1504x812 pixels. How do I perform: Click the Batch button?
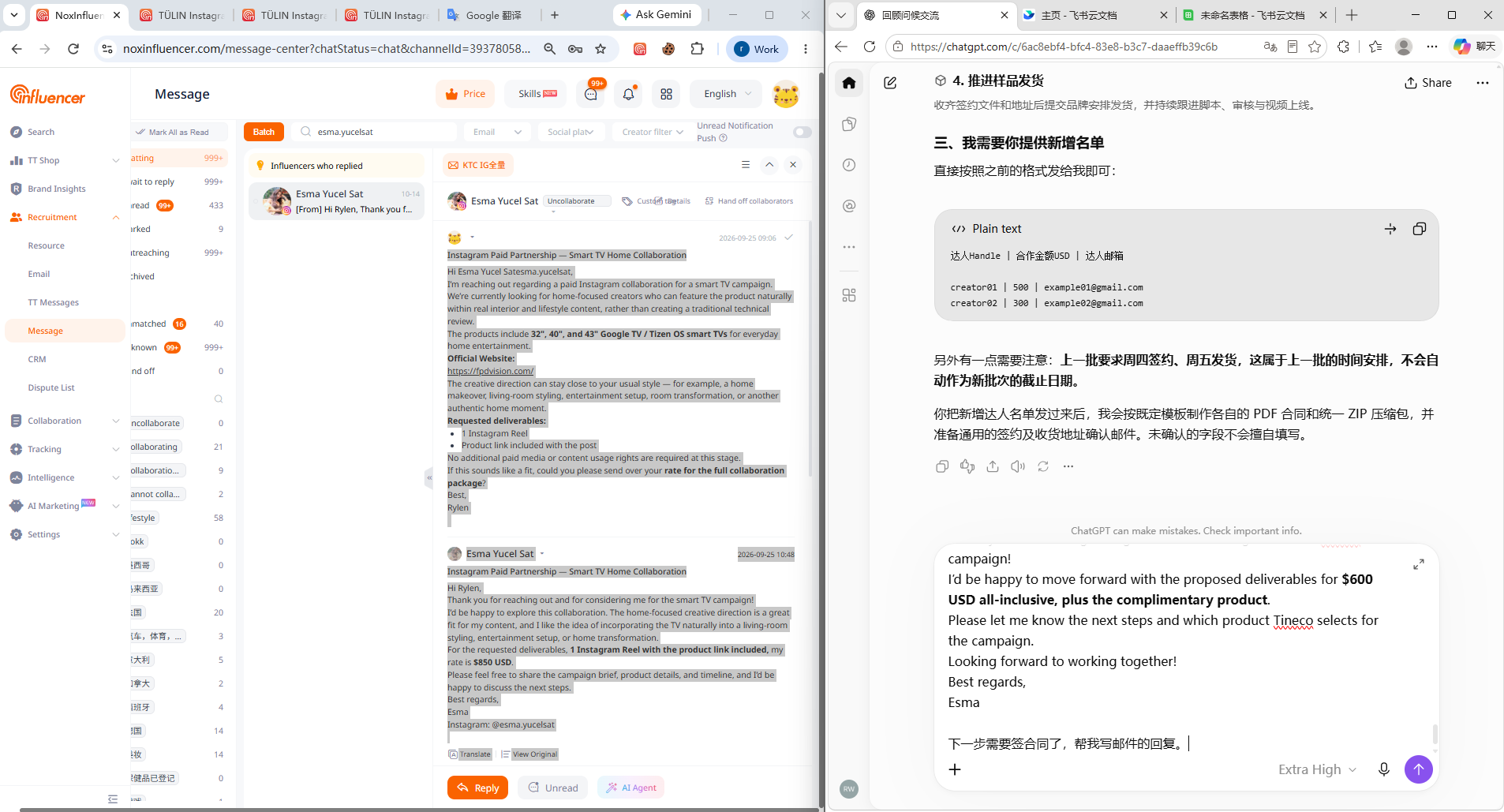[x=264, y=132]
